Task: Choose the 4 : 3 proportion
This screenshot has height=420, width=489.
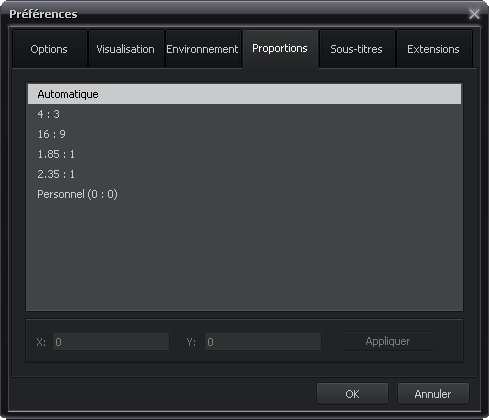Action: tap(244, 114)
